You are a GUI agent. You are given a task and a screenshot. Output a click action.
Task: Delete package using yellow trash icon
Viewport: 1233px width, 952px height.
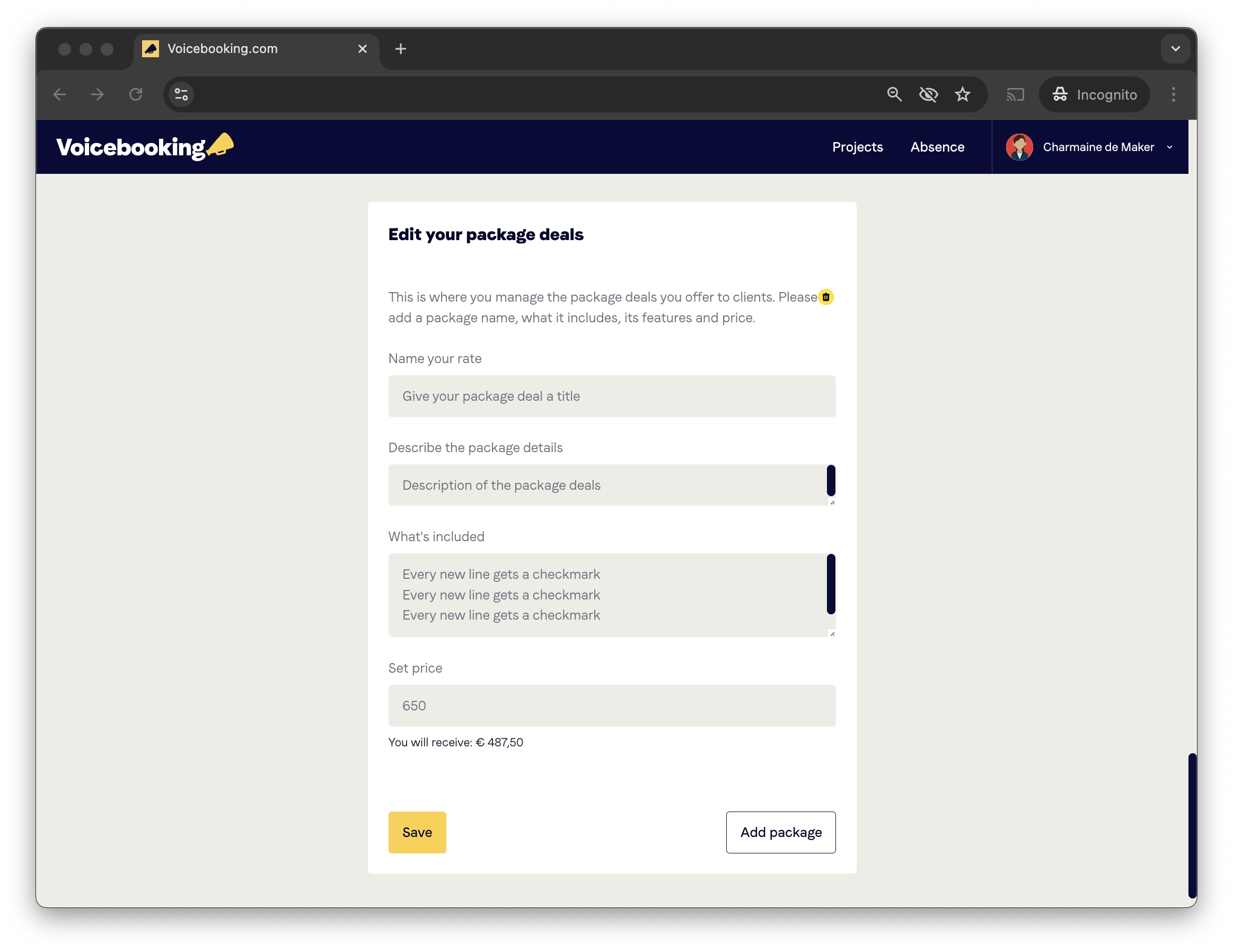[825, 297]
